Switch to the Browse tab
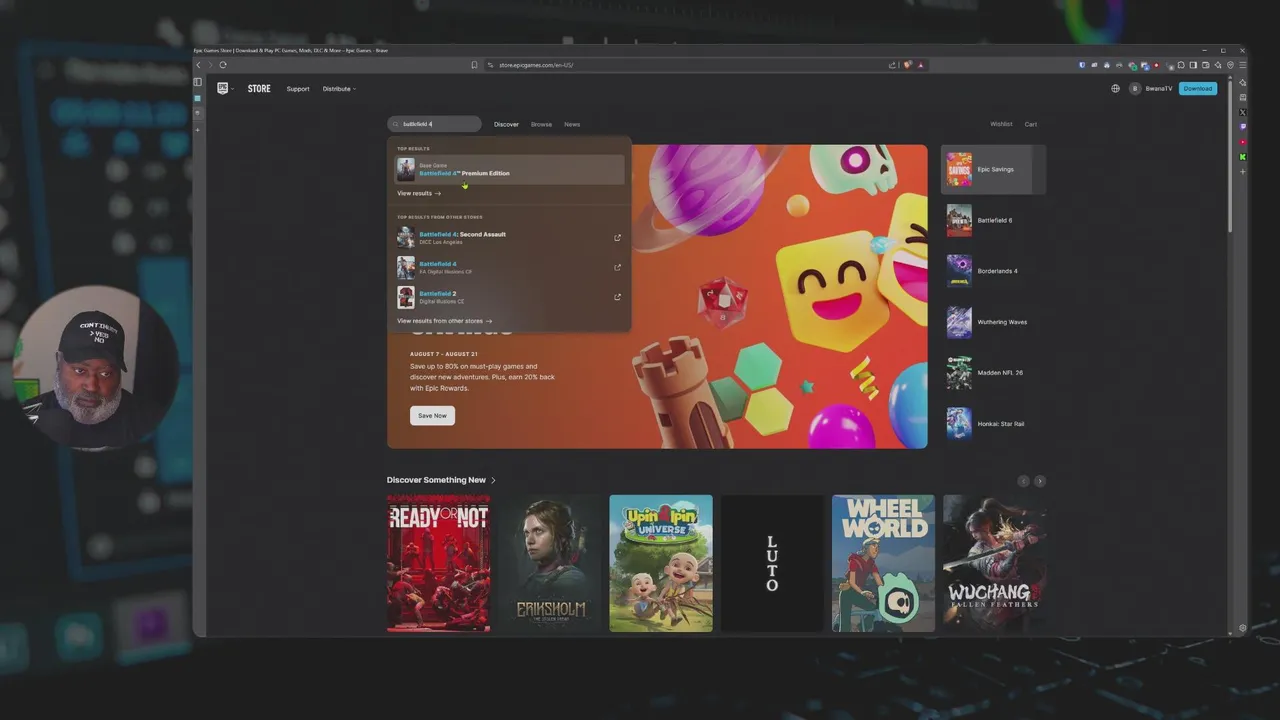 [541, 124]
